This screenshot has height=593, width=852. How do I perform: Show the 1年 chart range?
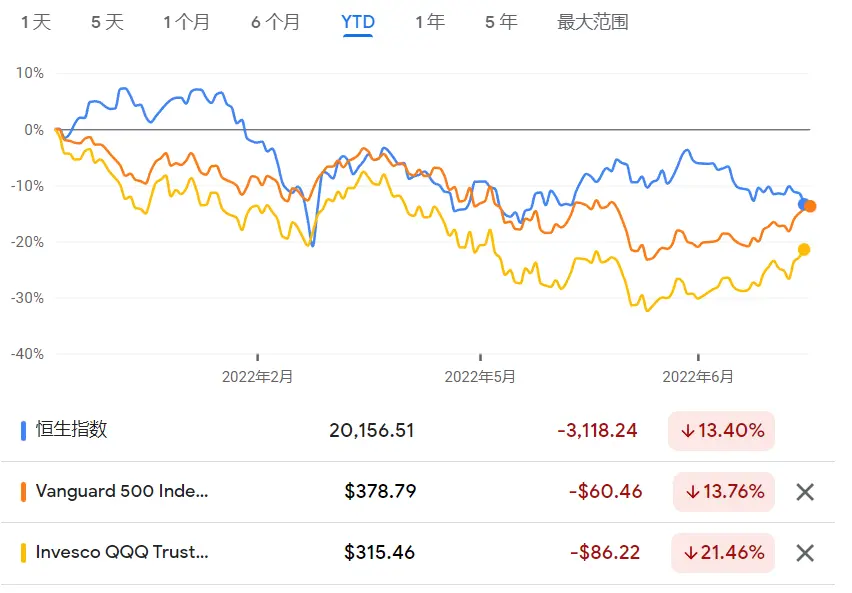(430, 22)
